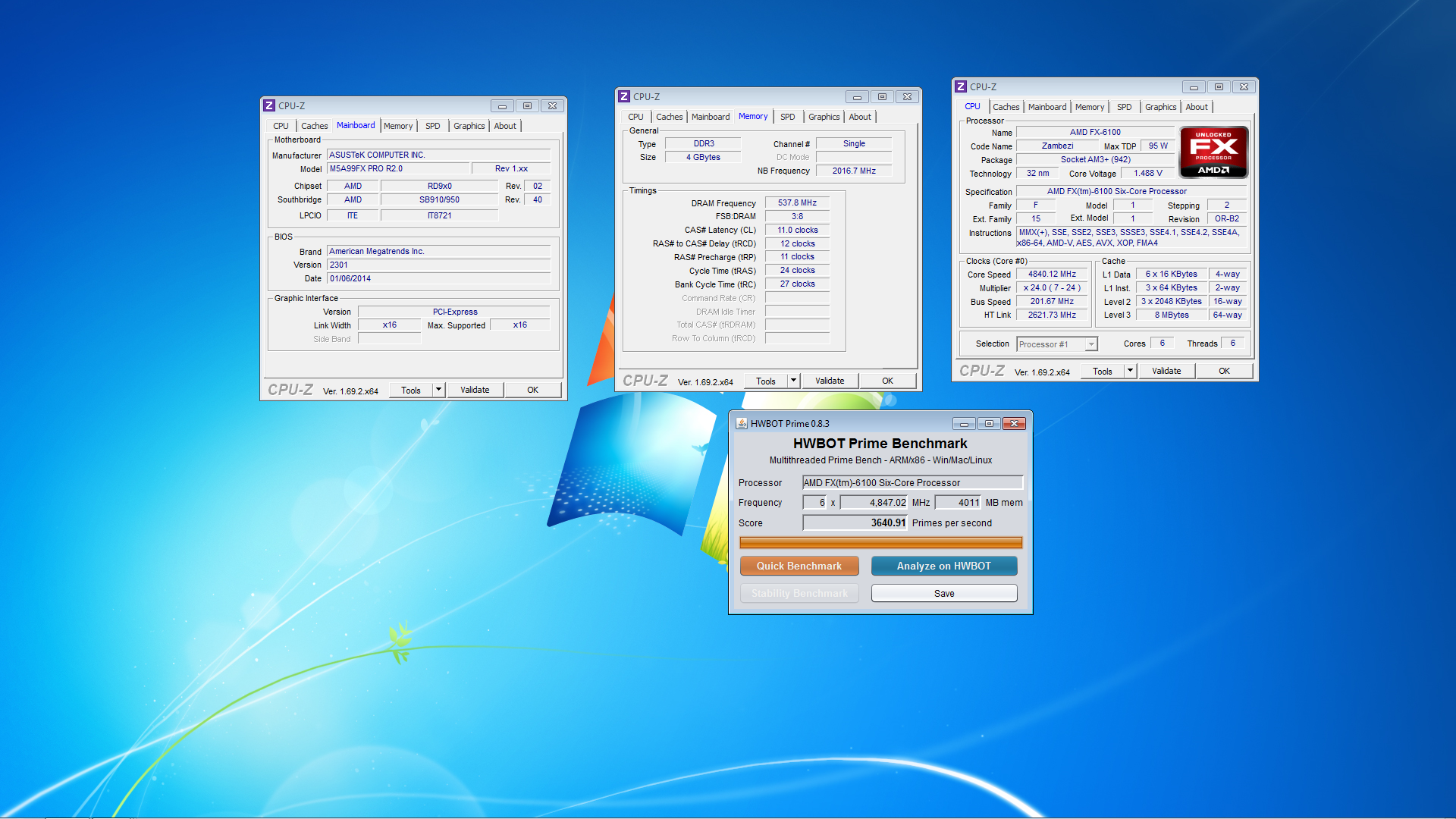The width and height of the screenshot is (1456, 819).
Task: Click Tools button in Mainboard window
Action: point(411,390)
